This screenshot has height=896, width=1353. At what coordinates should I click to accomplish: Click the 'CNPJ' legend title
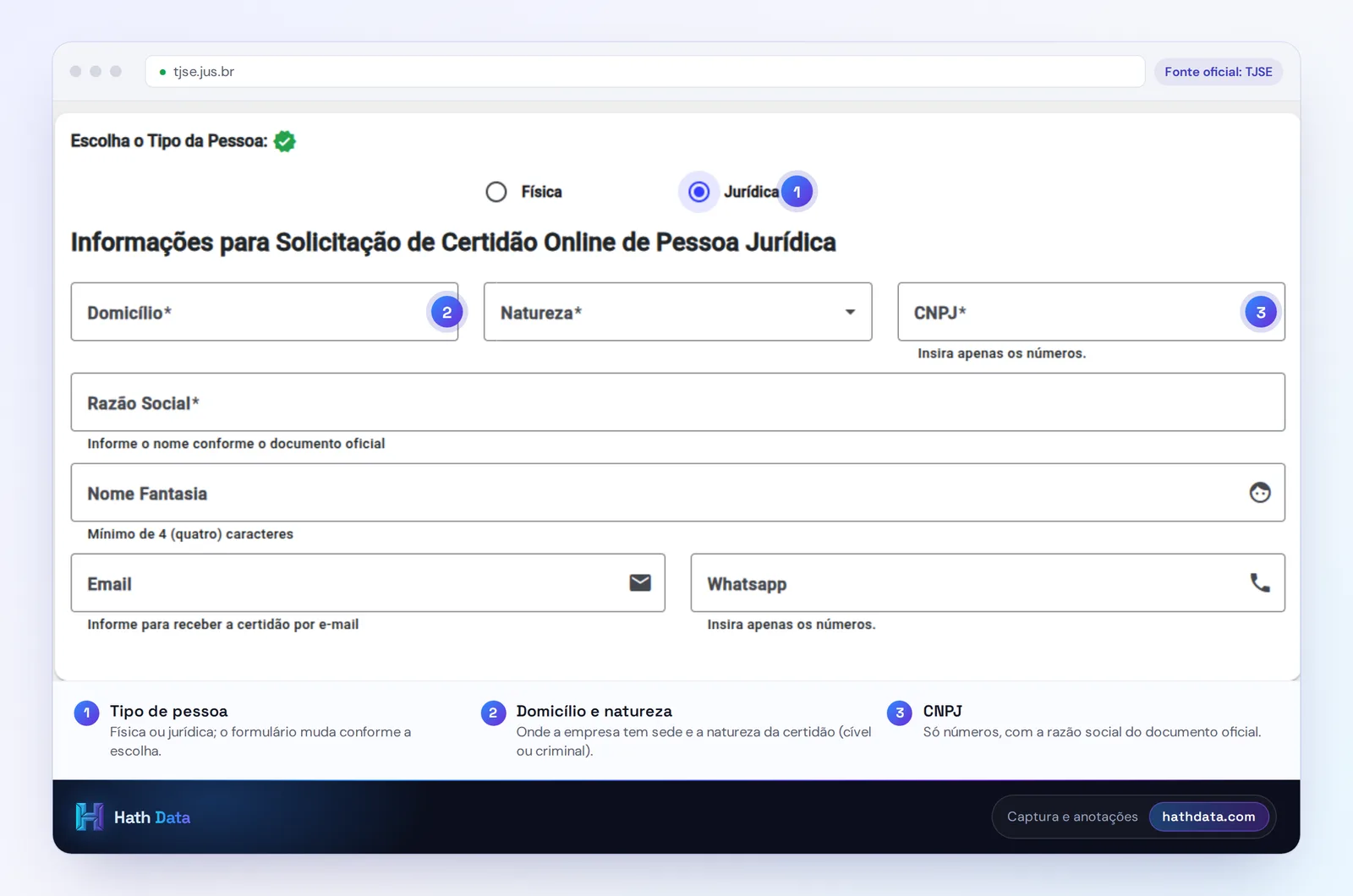coord(943,711)
